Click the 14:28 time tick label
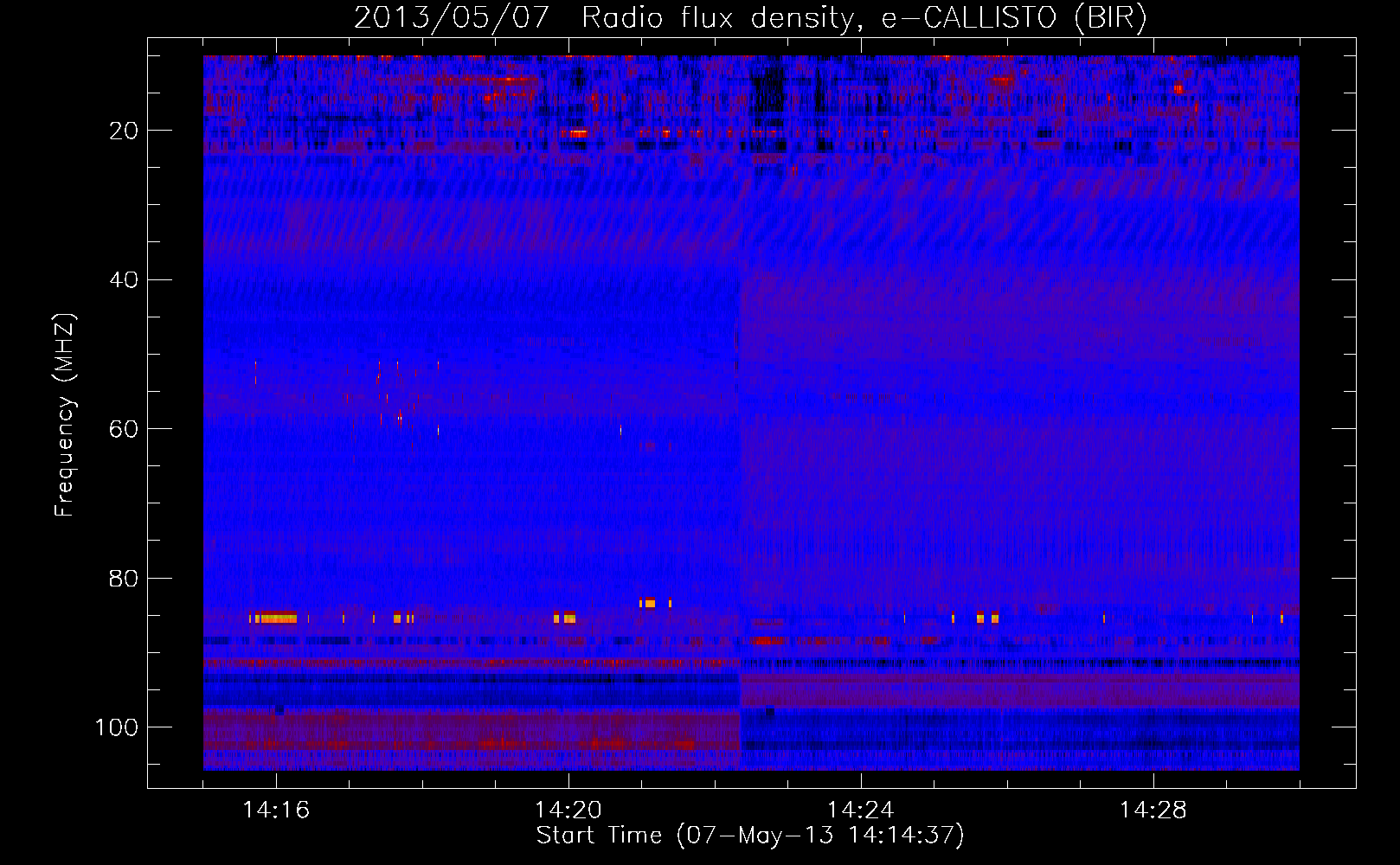Screen dimensions: 1400x865 coord(1153,811)
